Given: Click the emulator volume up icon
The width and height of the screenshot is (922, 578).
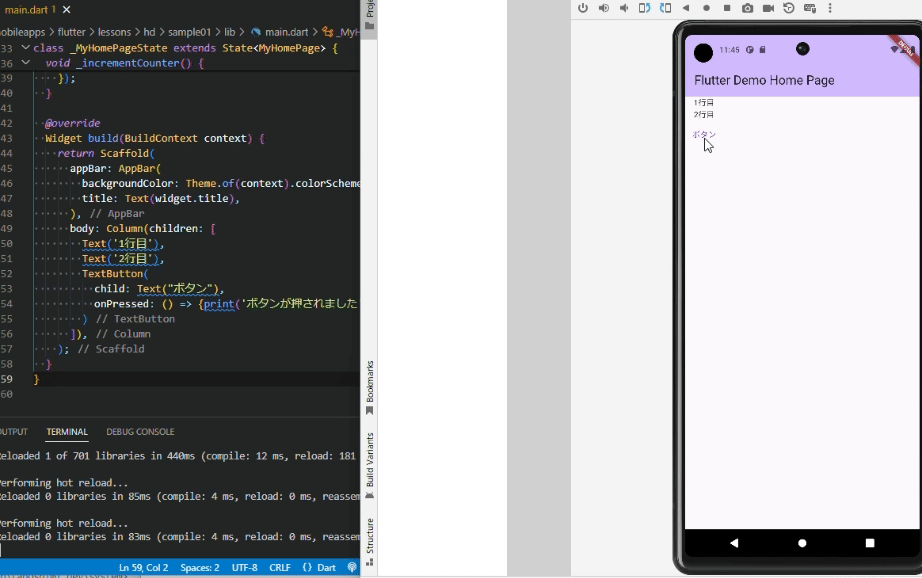Looking at the screenshot, I should [603, 8].
